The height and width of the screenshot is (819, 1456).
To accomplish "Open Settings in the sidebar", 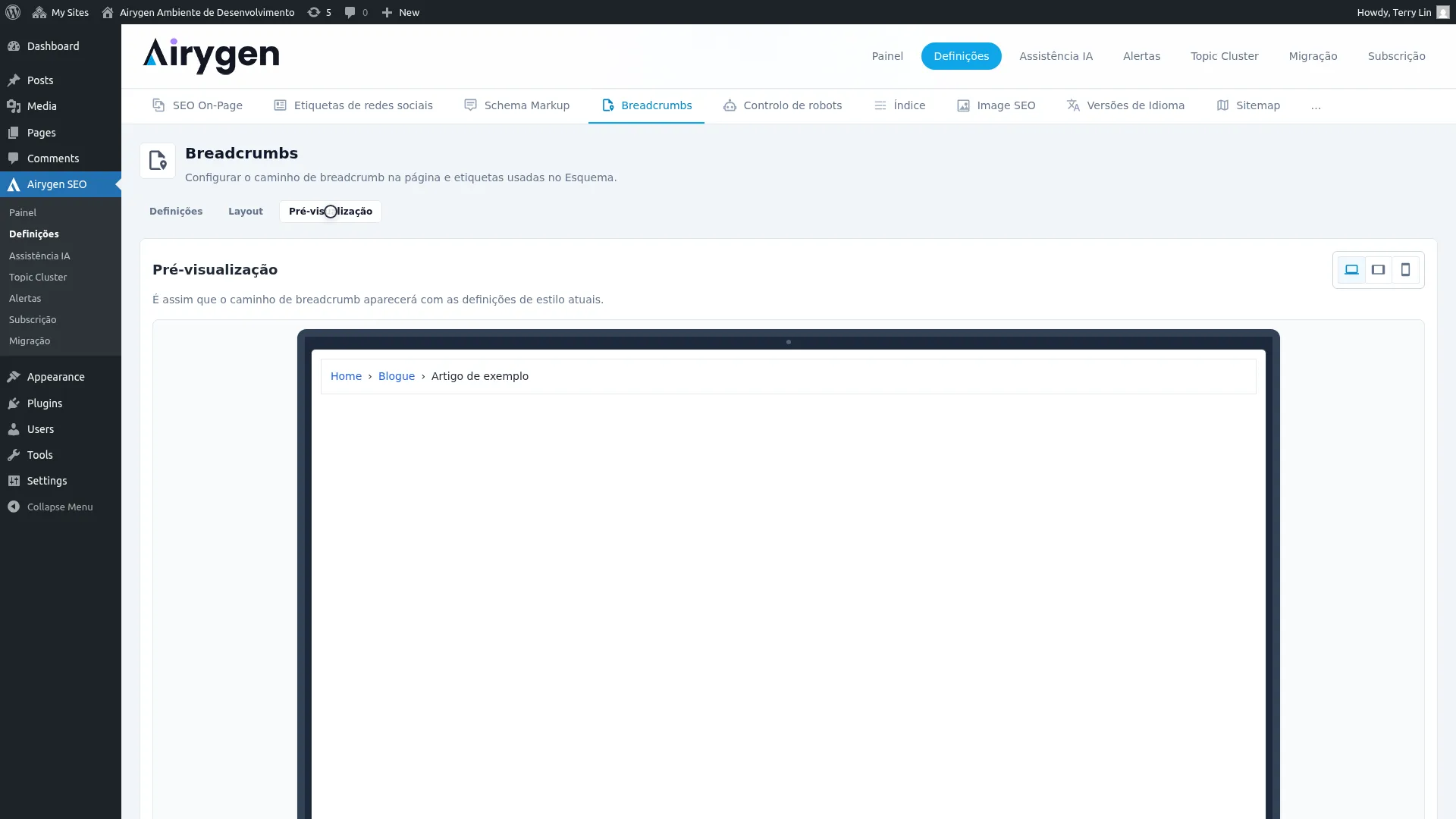I will click(61, 481).
